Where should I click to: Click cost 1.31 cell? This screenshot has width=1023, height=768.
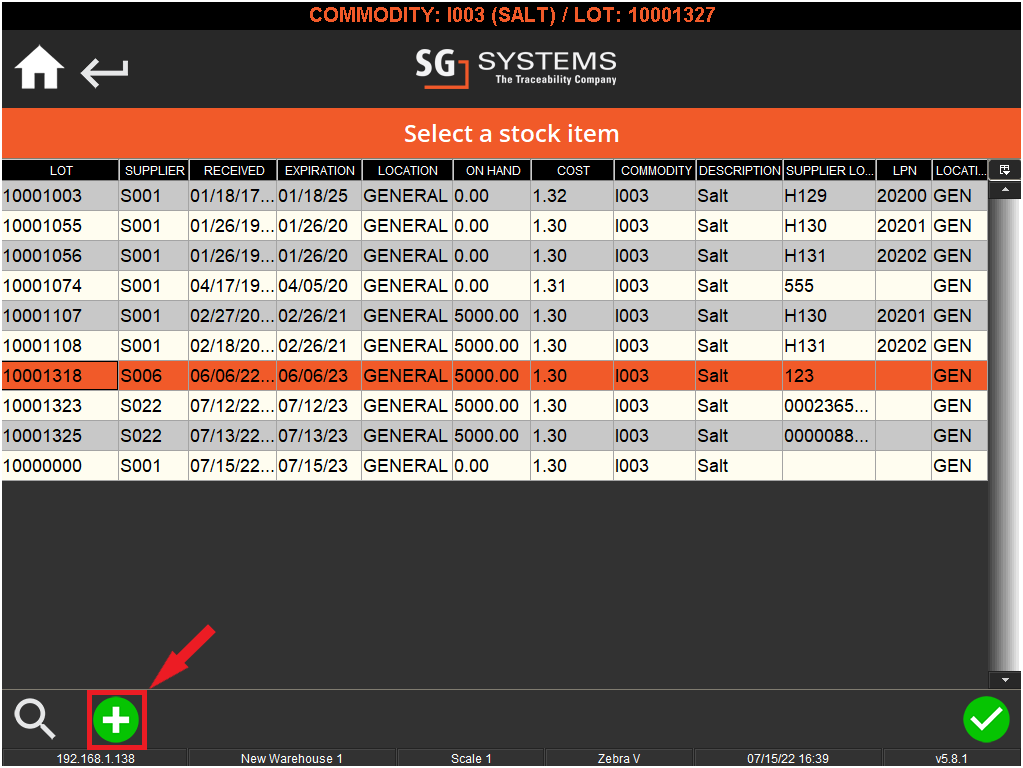click(x=572, y=286)
